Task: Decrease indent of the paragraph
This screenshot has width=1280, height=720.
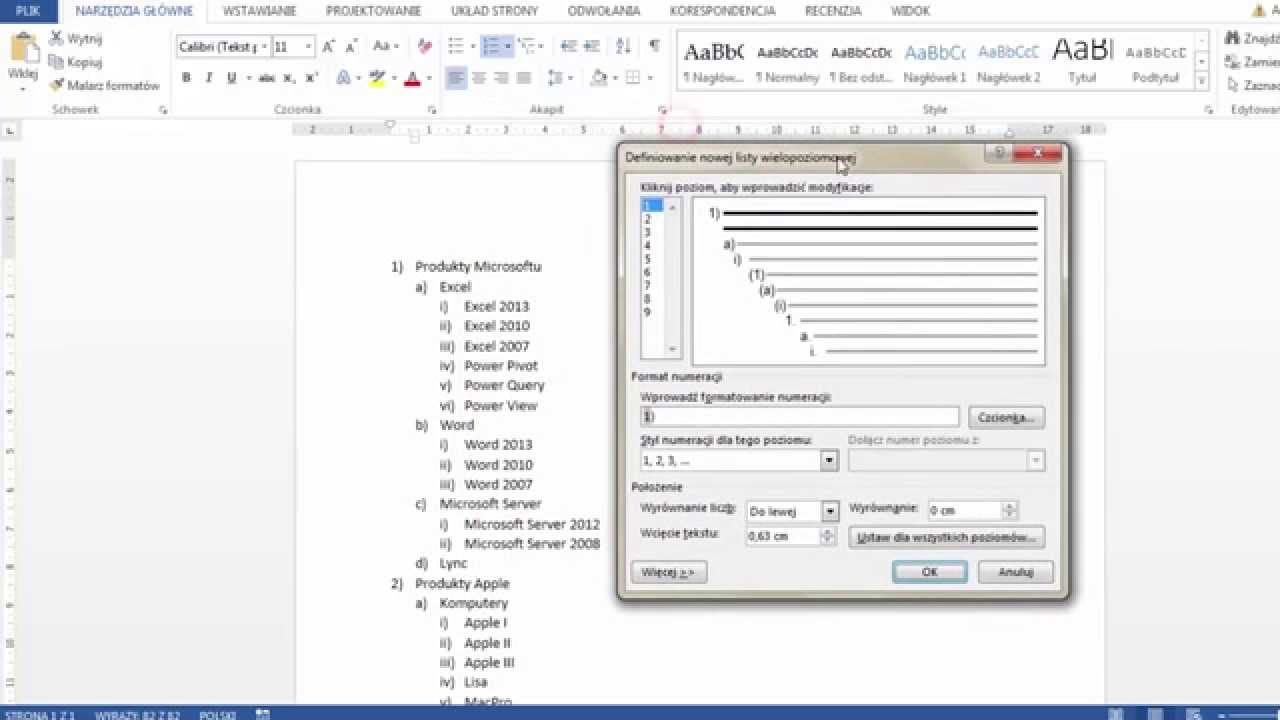Action: [568, 47]
